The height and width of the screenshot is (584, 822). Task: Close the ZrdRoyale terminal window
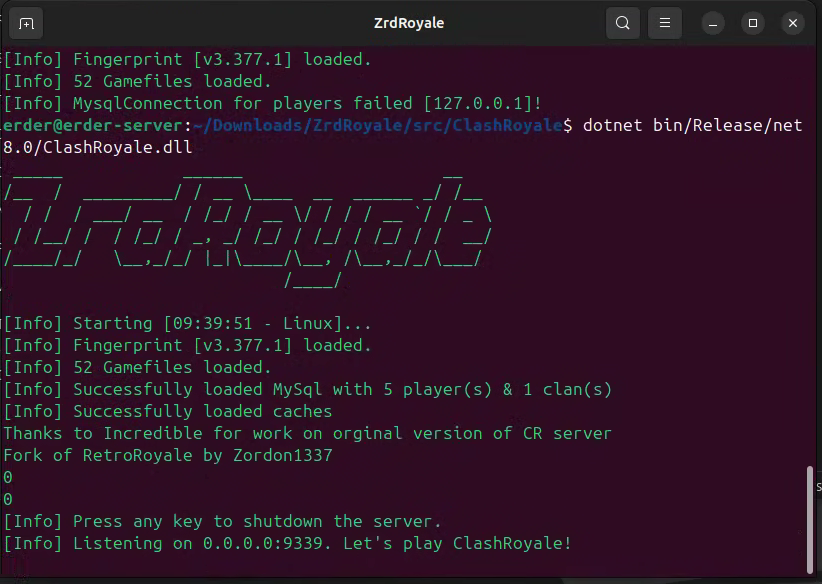point(793,24)
